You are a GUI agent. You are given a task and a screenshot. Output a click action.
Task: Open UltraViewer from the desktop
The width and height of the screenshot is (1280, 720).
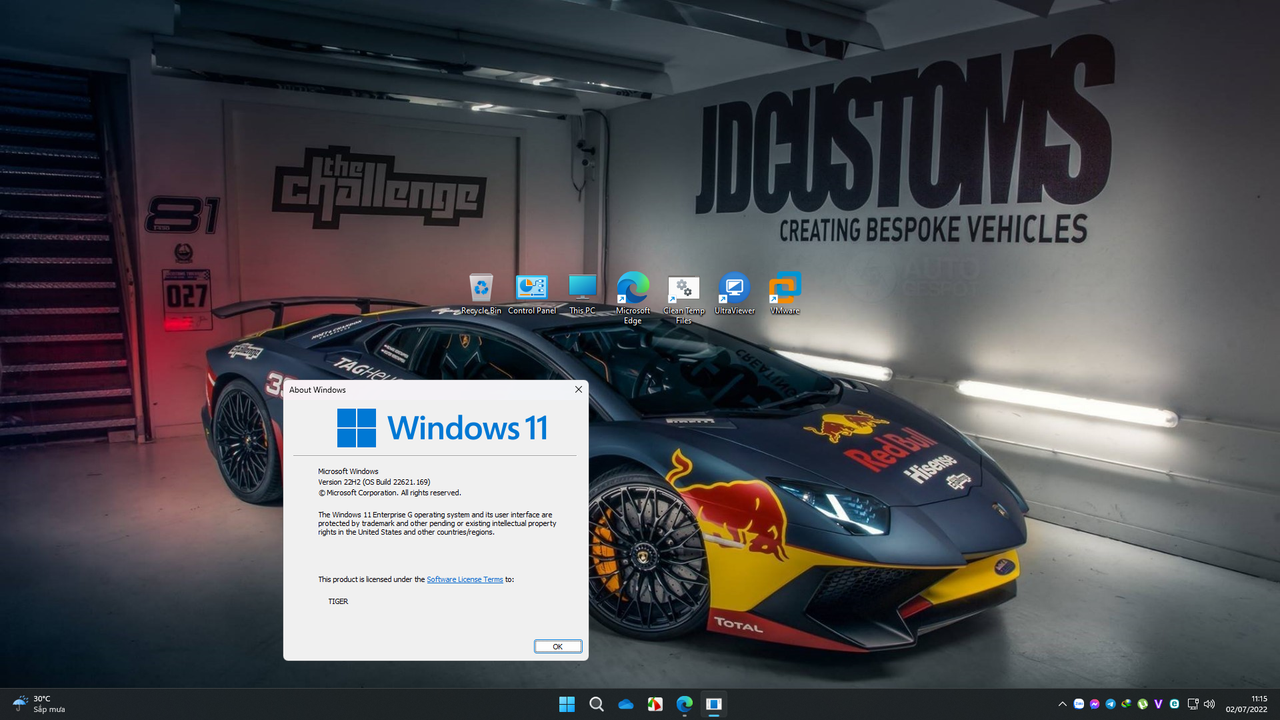point(734,290)
